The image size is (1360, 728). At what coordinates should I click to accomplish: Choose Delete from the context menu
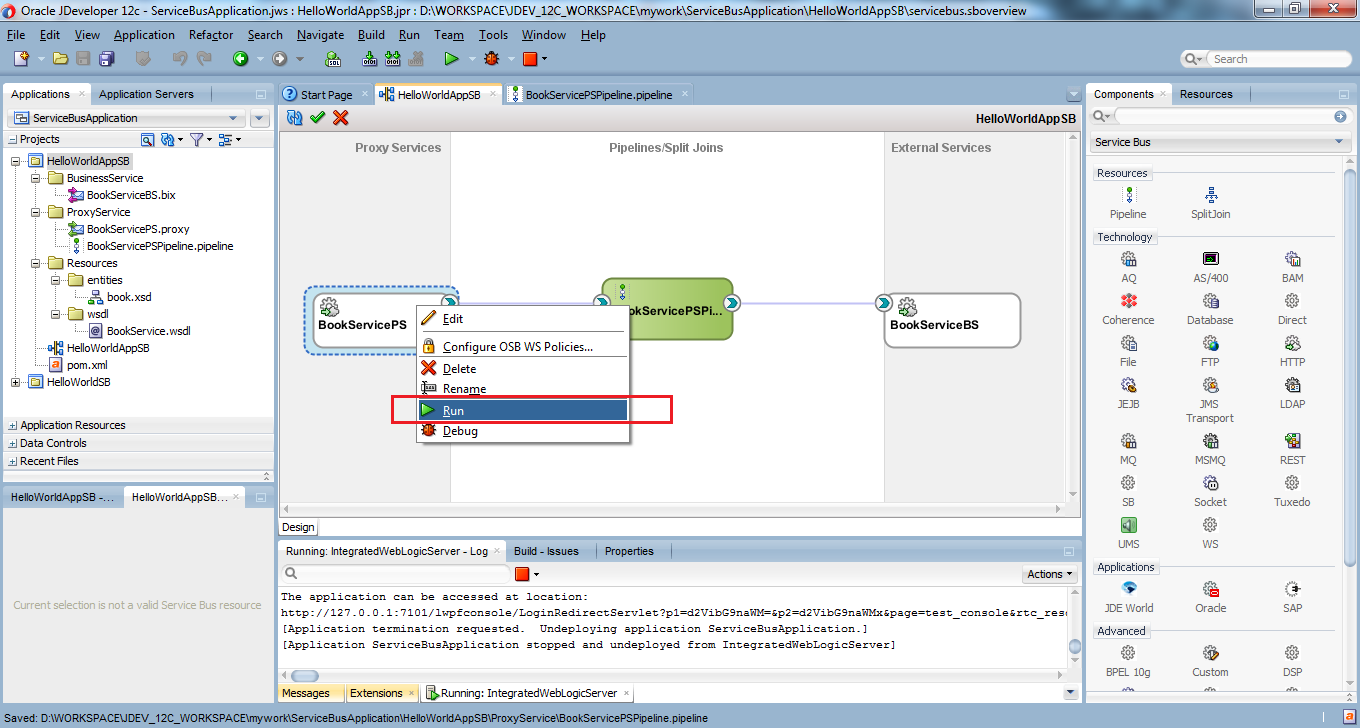pyautogui.click(x=523, y=368)
